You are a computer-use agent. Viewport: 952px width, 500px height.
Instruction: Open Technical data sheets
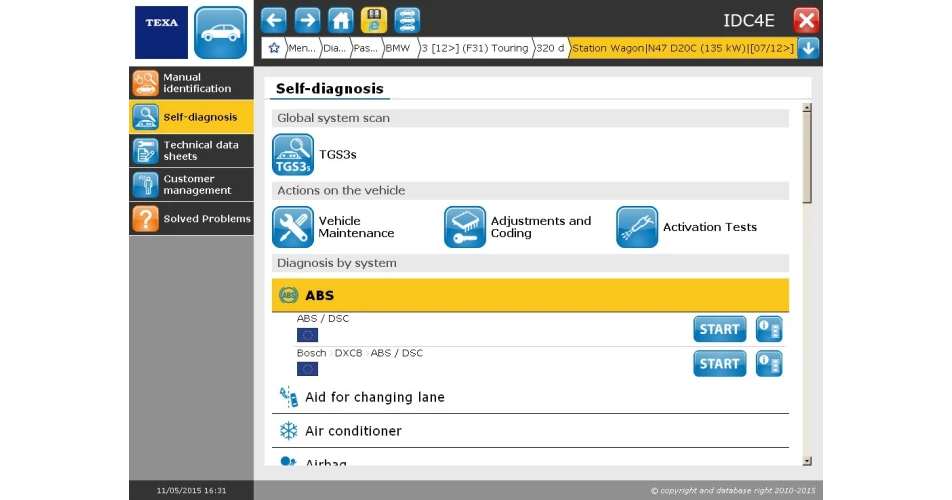pyautogui.click(x=191, y=150)
